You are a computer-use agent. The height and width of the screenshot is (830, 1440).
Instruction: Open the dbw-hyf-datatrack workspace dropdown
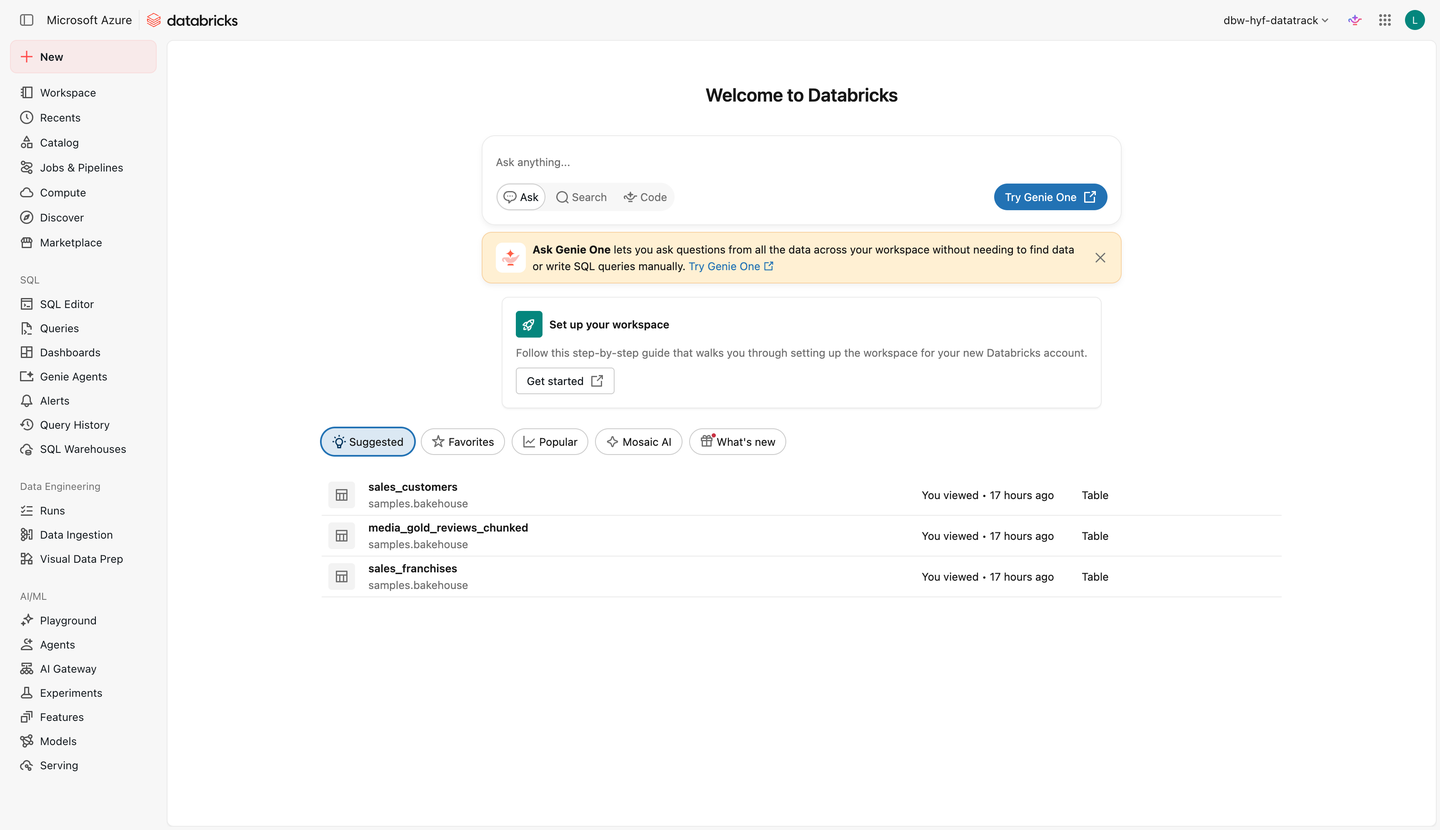(1276, 20)
